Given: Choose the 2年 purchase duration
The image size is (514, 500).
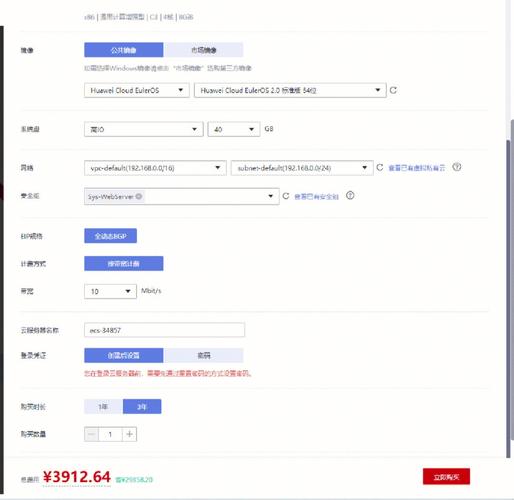Looking at the screenshot, I should 142,407.
